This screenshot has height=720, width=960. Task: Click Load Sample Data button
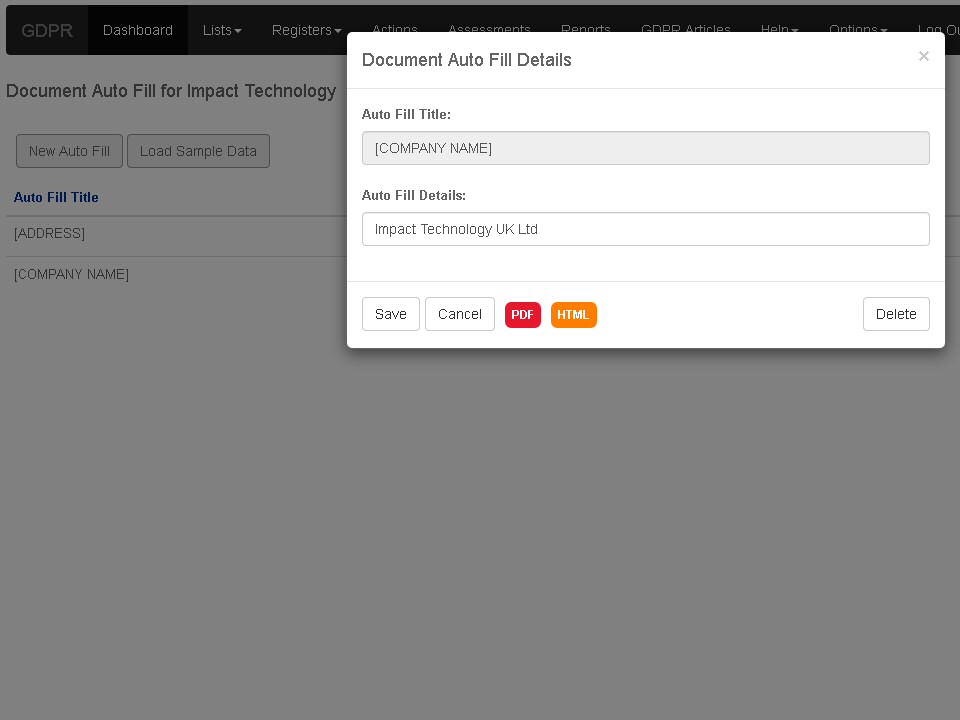198,151
